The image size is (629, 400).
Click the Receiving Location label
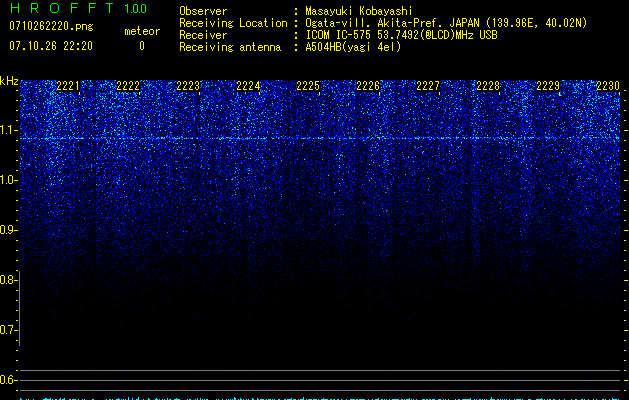tap(233, 23)
